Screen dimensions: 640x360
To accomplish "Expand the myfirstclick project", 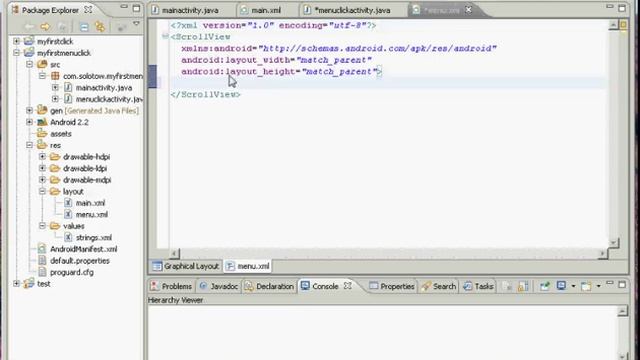I will click(16, 41).
